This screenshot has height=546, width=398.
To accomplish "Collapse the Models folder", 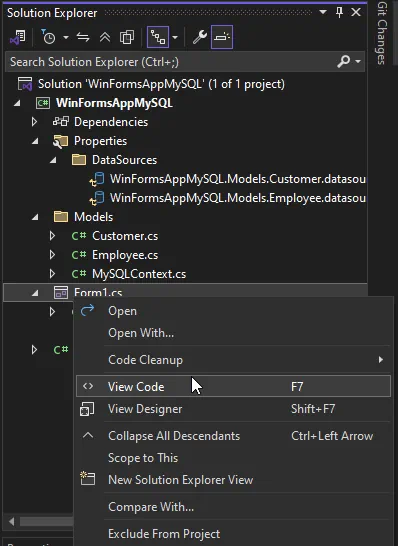I will (x=35, y=217).
